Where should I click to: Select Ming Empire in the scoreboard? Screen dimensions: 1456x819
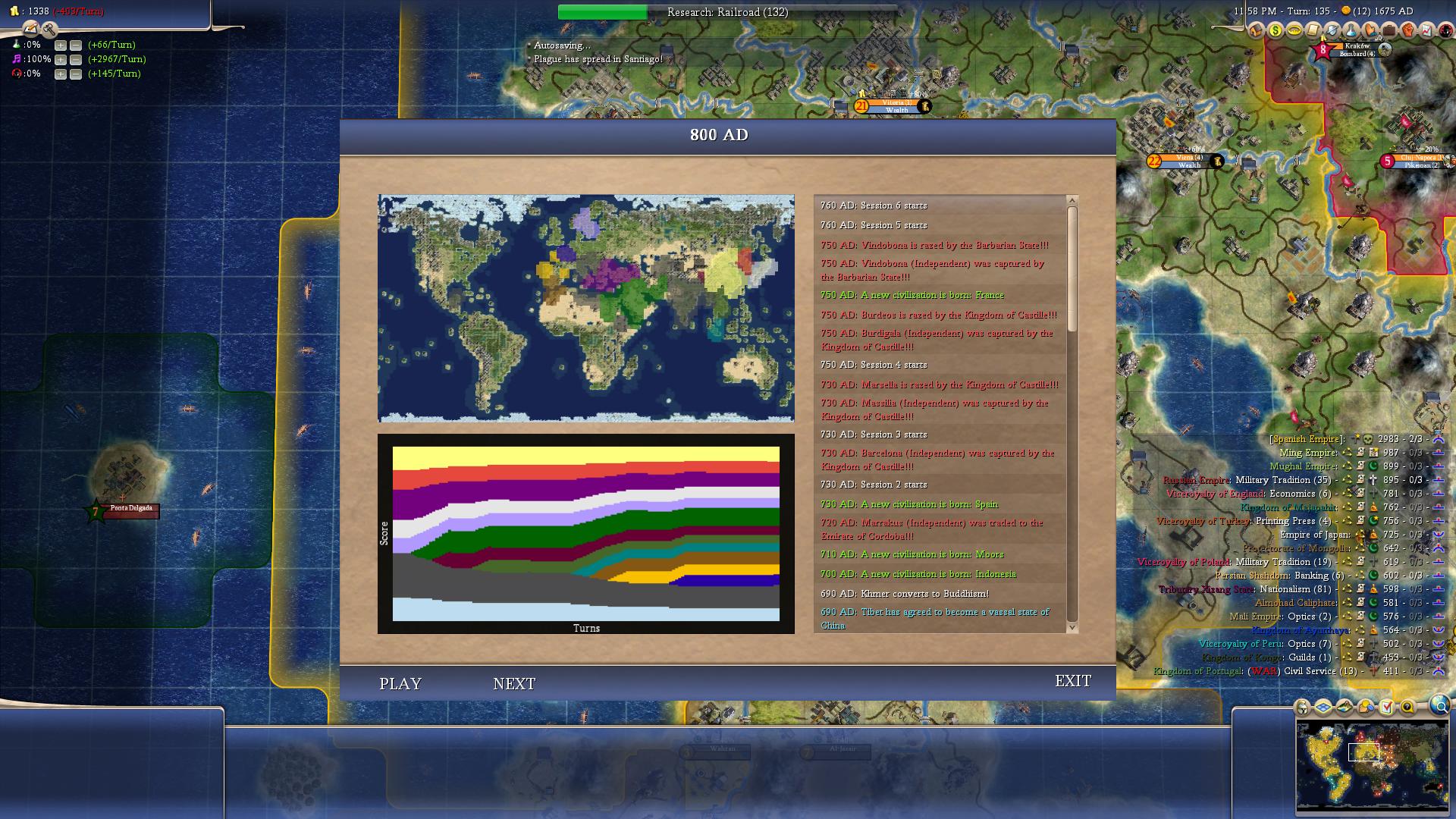[1362, 453]
